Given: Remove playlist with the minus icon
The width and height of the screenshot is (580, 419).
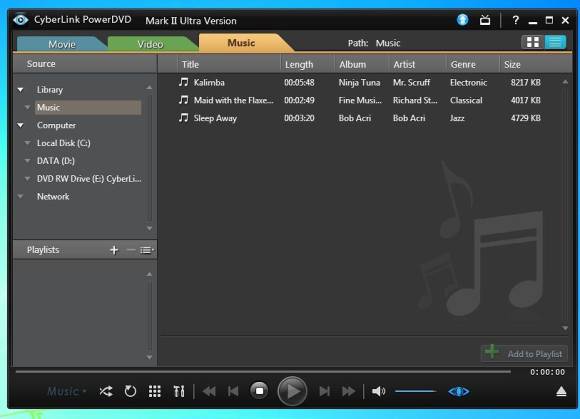Looking at the screenshot, I should (131, 250).
